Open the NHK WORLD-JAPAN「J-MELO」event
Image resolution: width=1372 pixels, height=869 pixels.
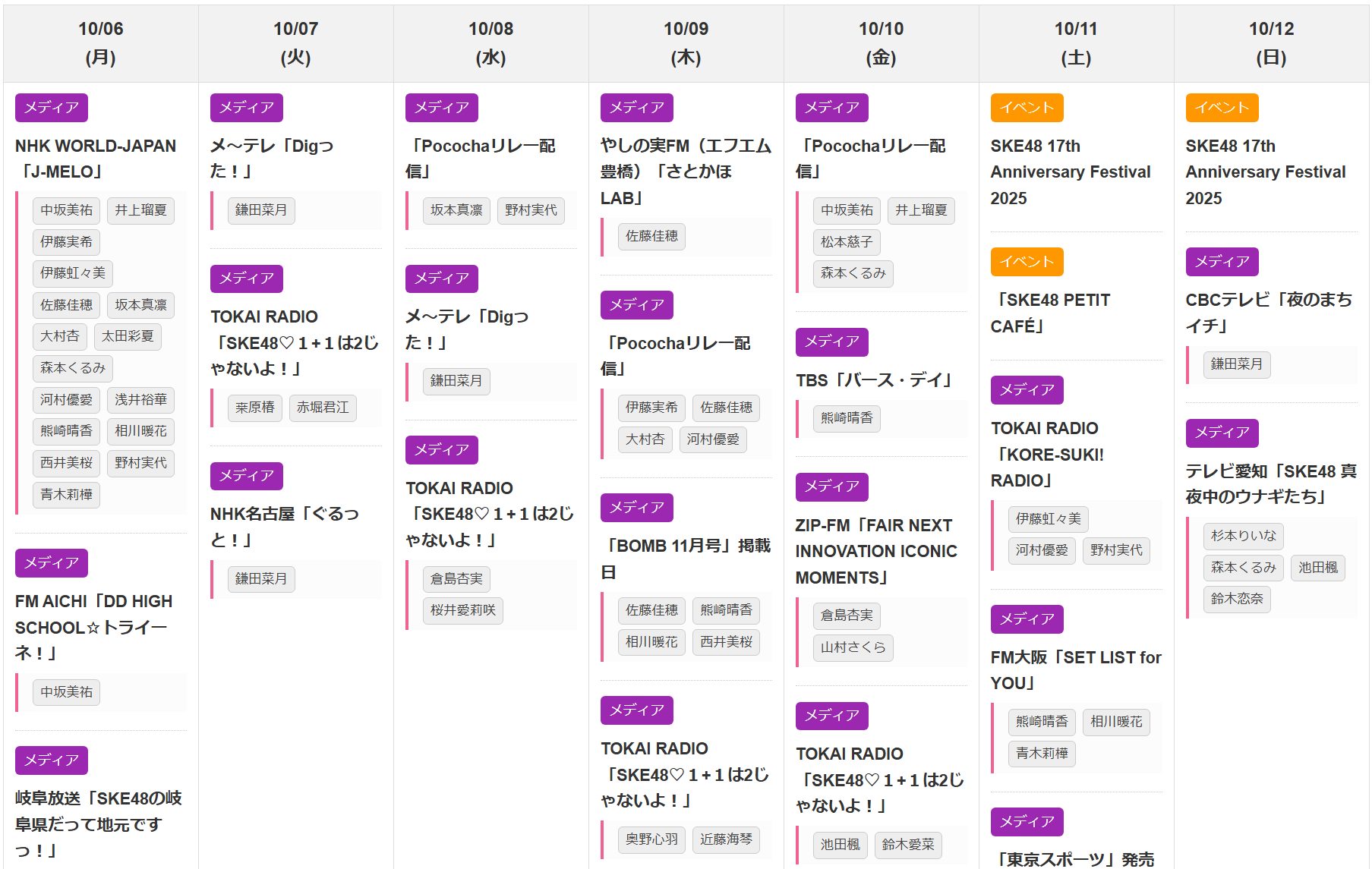[x=96, y=159]
